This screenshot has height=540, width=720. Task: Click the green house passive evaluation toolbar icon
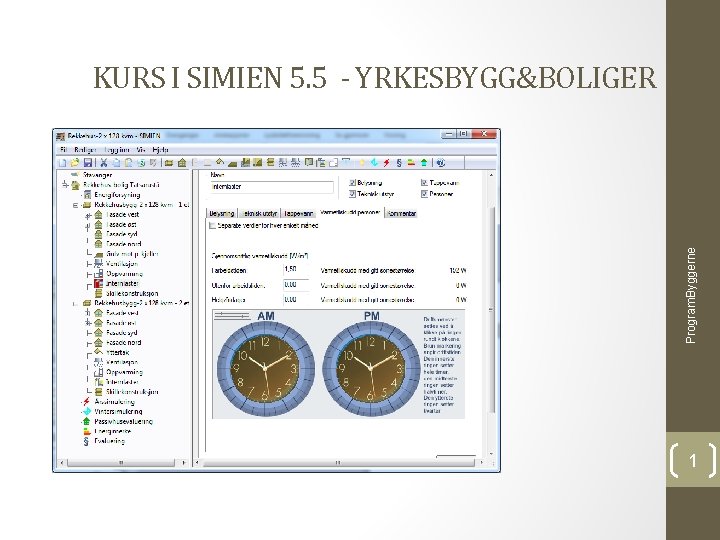[x=424, y=163]
